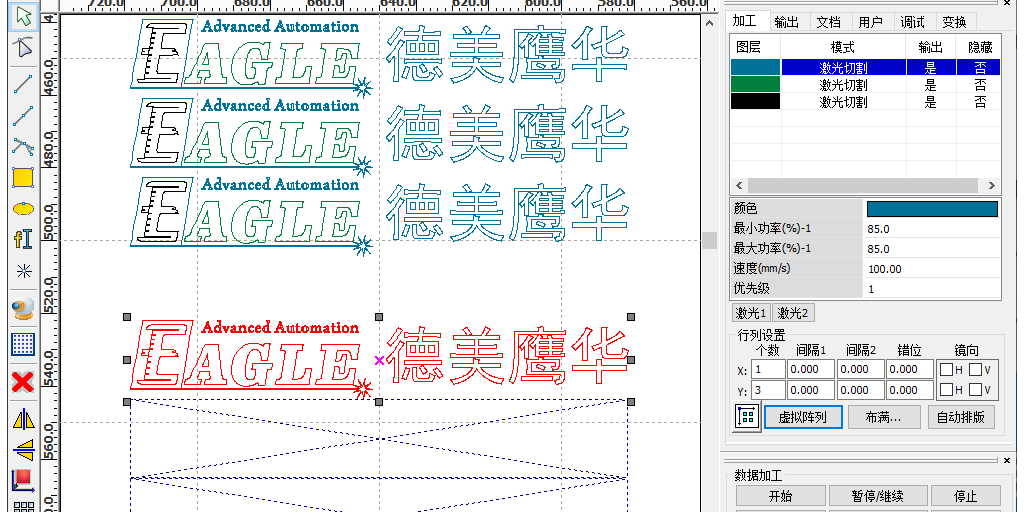Select the point star tool
The width and height of the screenshot is (1024, 512).
click(24, 271)
